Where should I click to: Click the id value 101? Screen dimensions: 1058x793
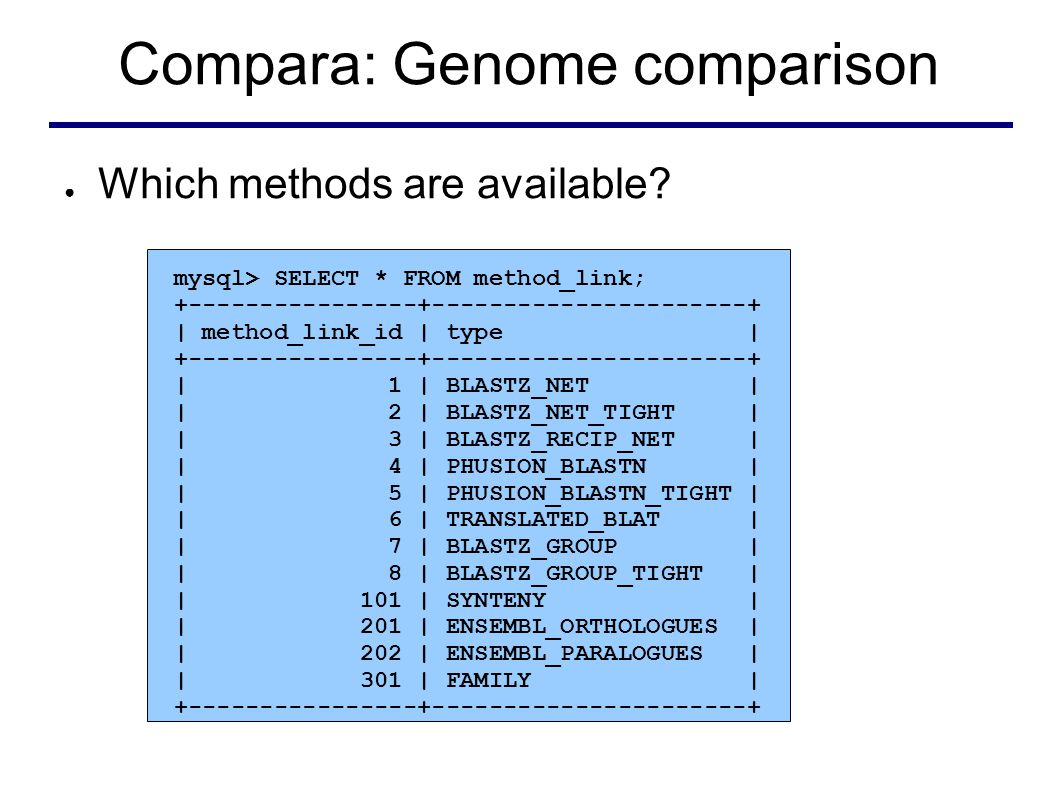point(381,600)
